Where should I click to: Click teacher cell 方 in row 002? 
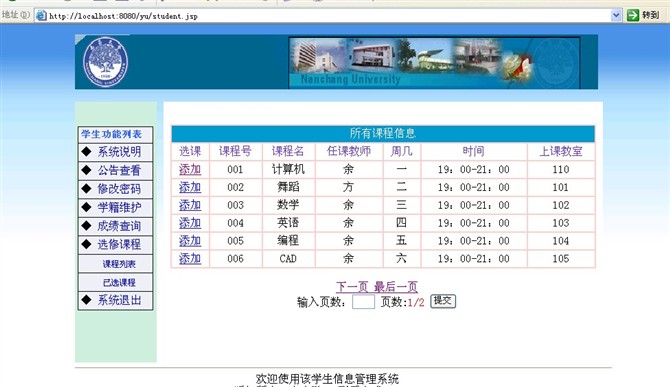pos(348,187)
